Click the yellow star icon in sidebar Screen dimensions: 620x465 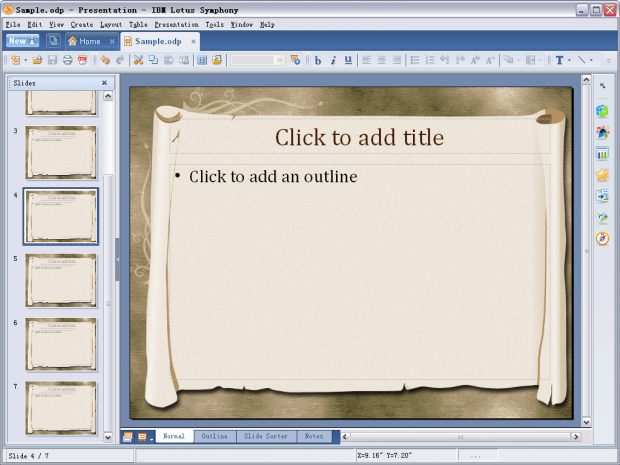602,175
